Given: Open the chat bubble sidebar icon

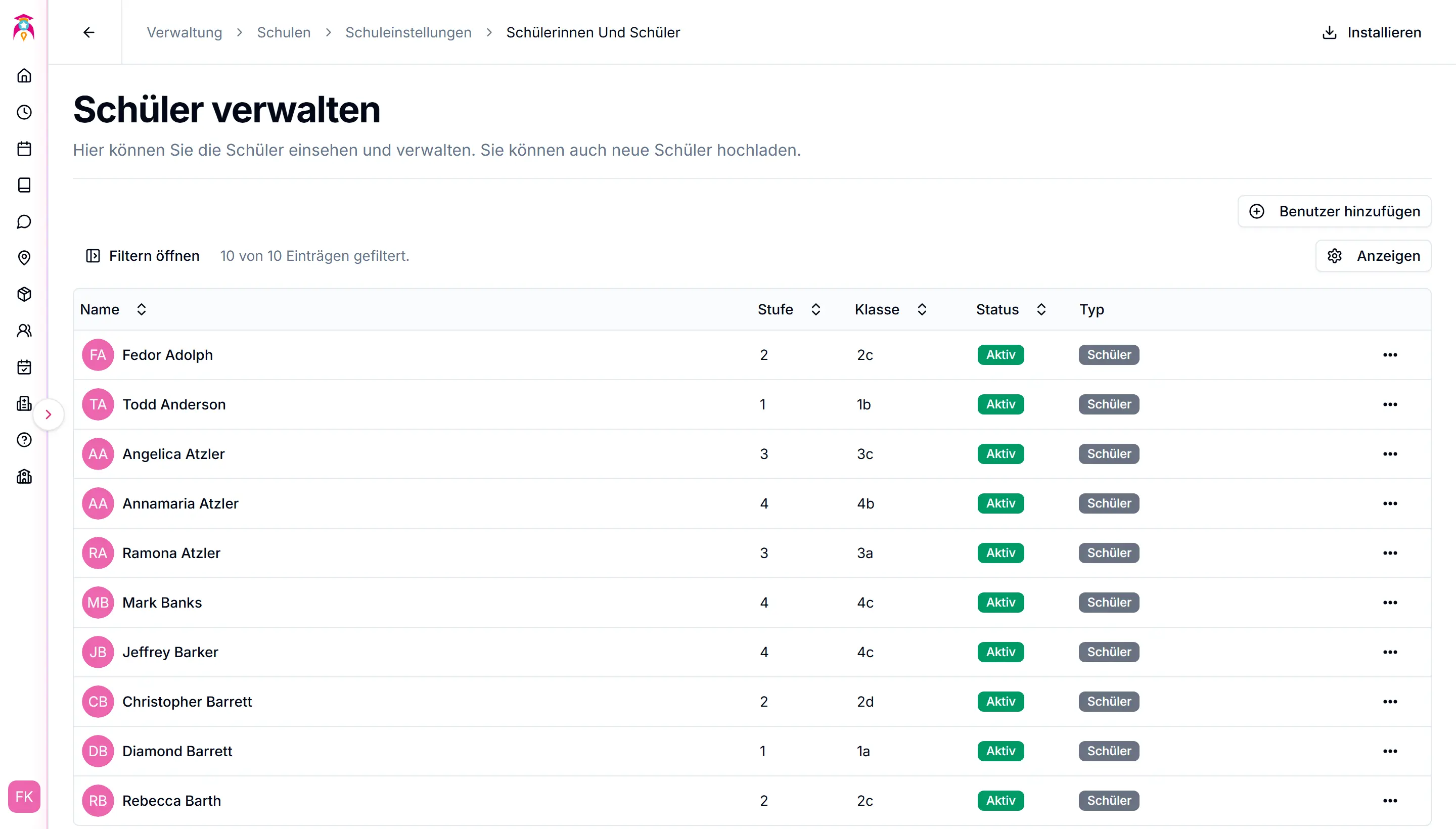Looking at the screenshot, I should click(24, 221).
